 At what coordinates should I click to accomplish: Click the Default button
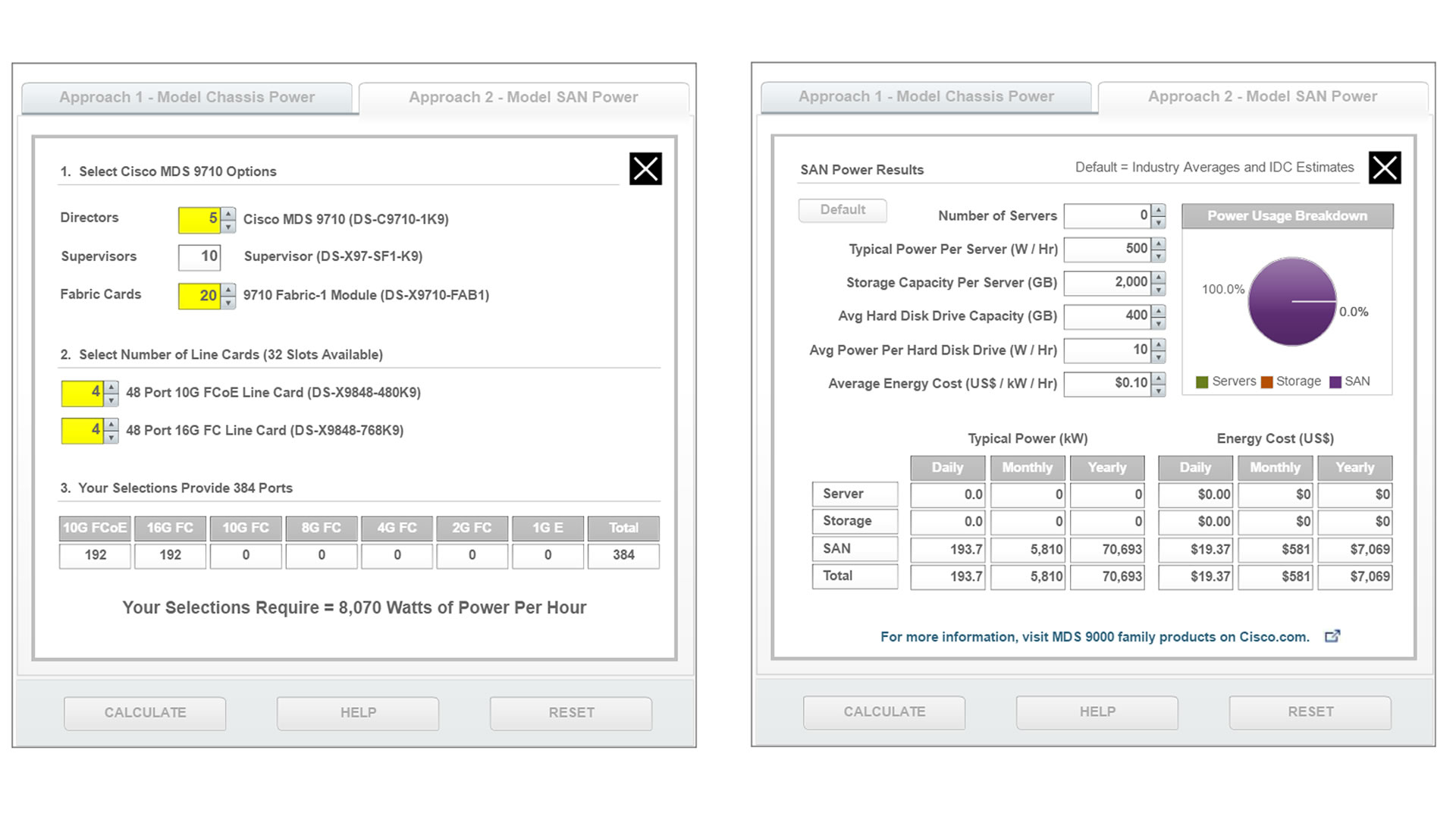tap(843, 210)
